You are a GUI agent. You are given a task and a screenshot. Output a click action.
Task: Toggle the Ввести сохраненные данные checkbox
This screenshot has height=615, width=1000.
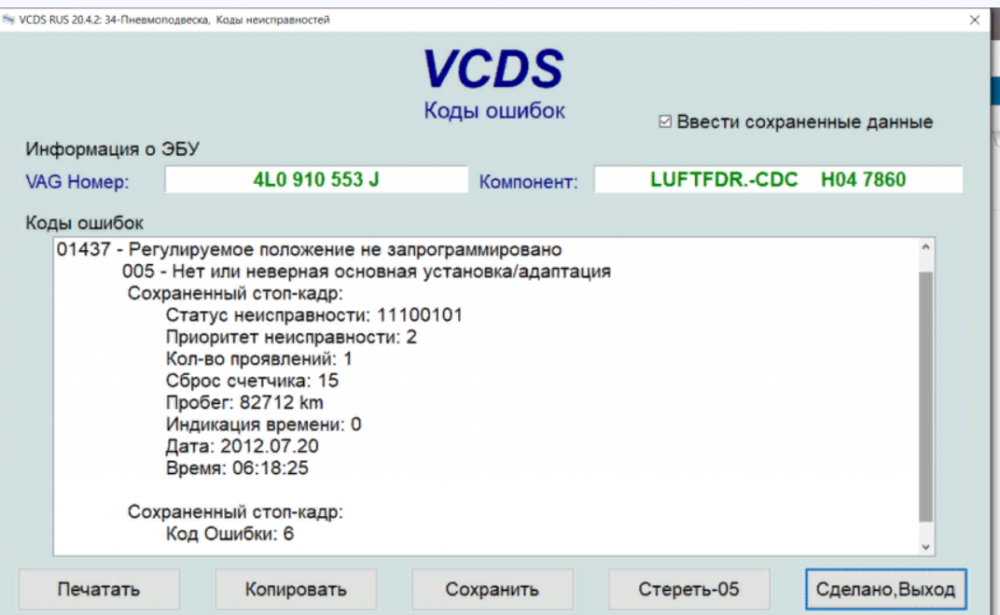coord(665,121)
